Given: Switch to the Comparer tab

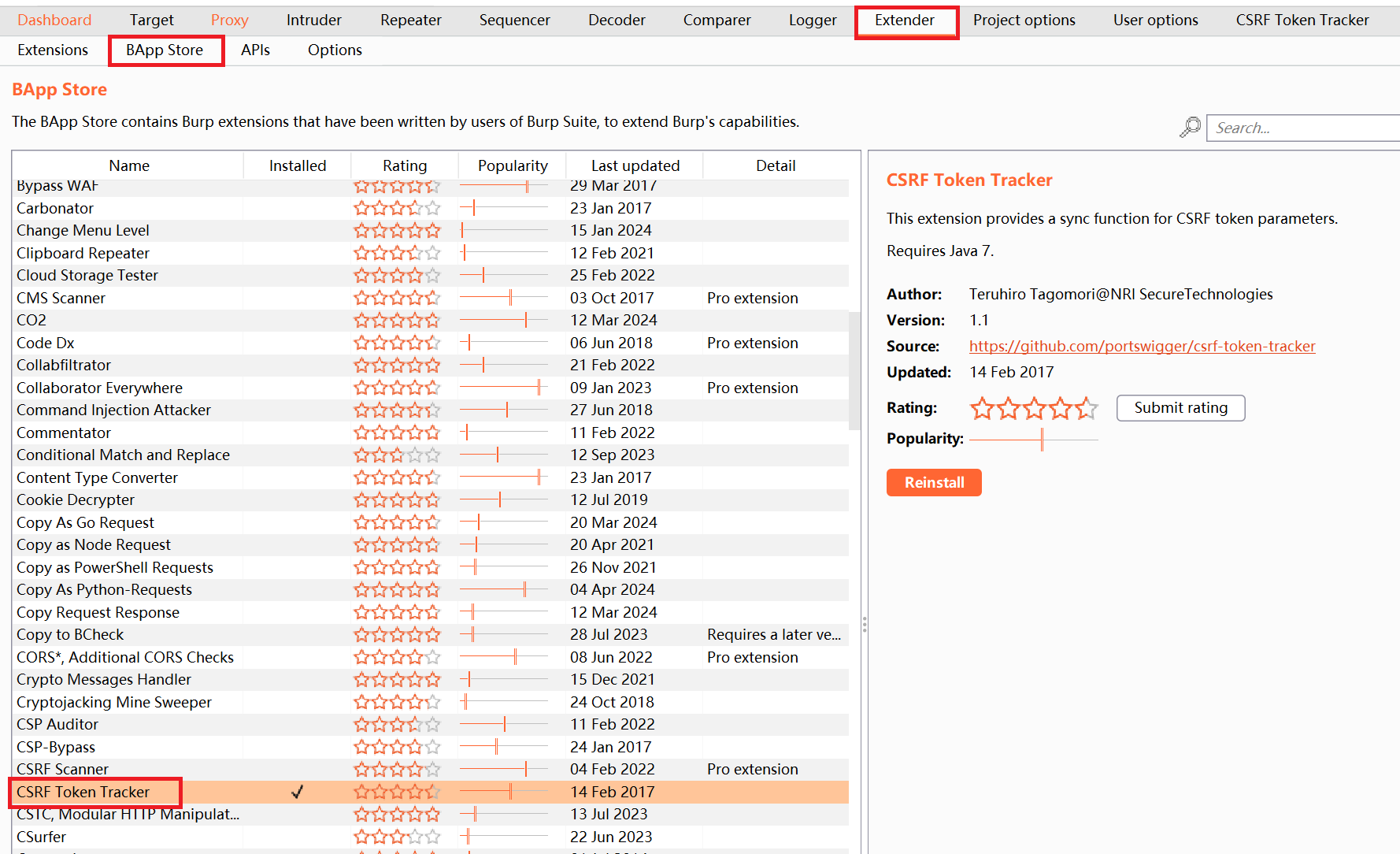Looking at the screenshot, I should coord(717,20).
